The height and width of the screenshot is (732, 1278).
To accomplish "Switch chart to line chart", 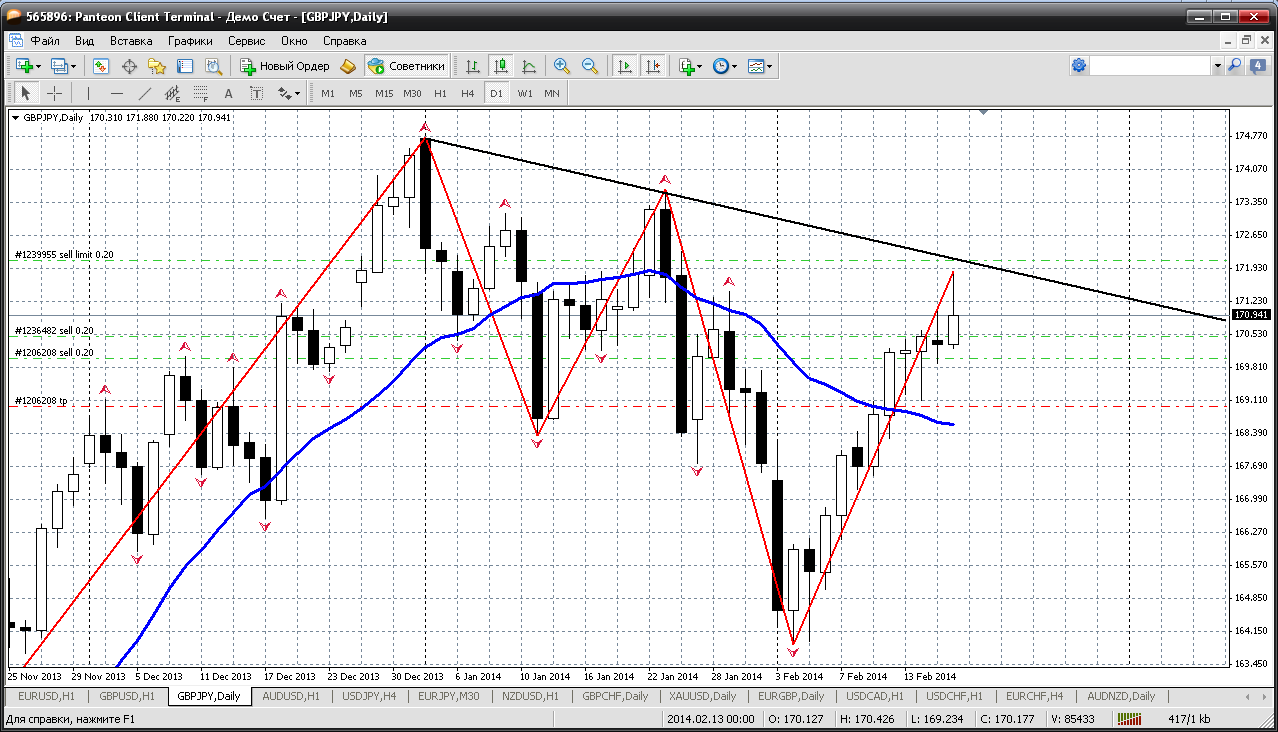I will pyautogui.click(x=529, y=66).
